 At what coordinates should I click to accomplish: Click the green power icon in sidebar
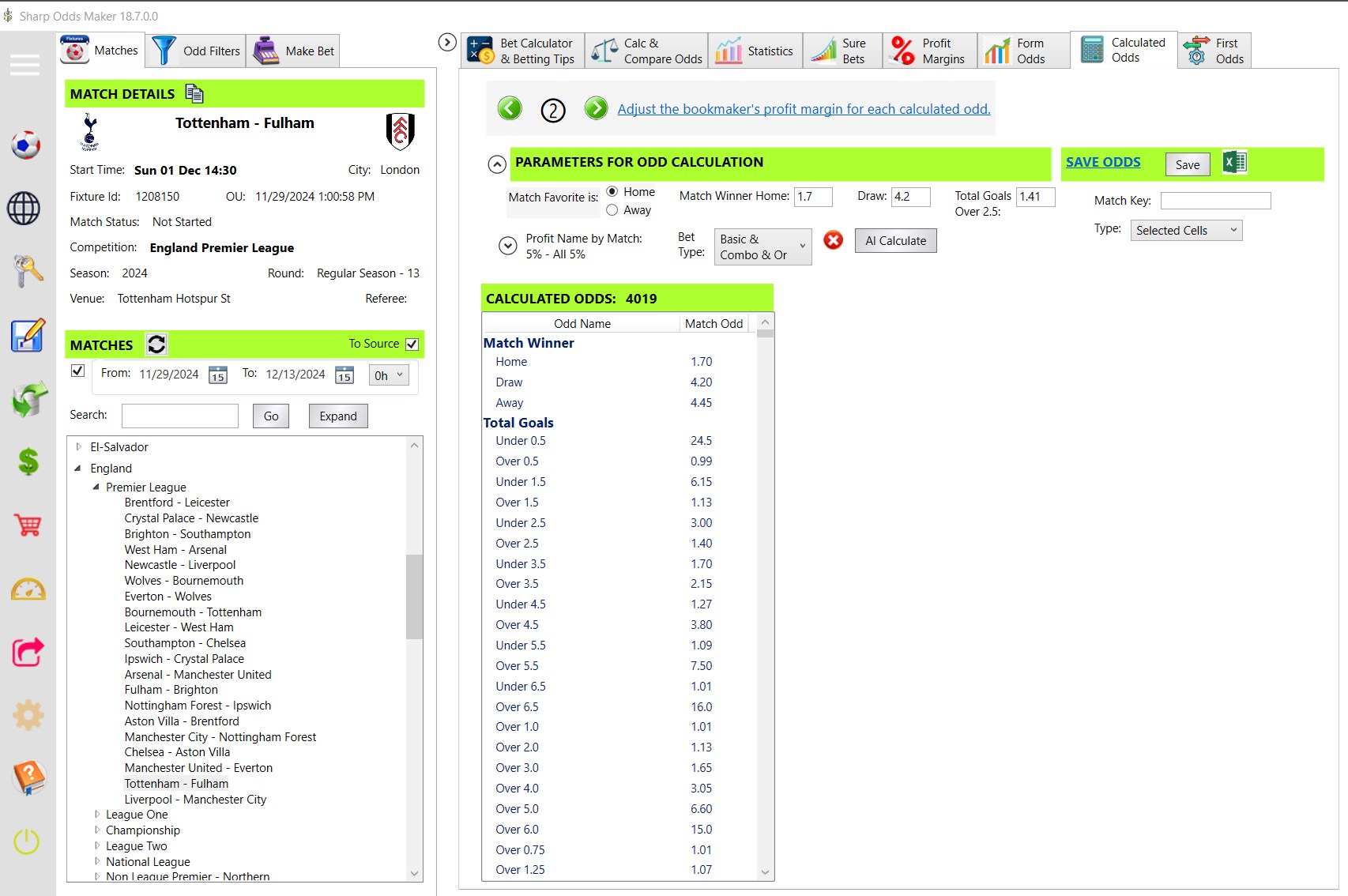point(26,841)
